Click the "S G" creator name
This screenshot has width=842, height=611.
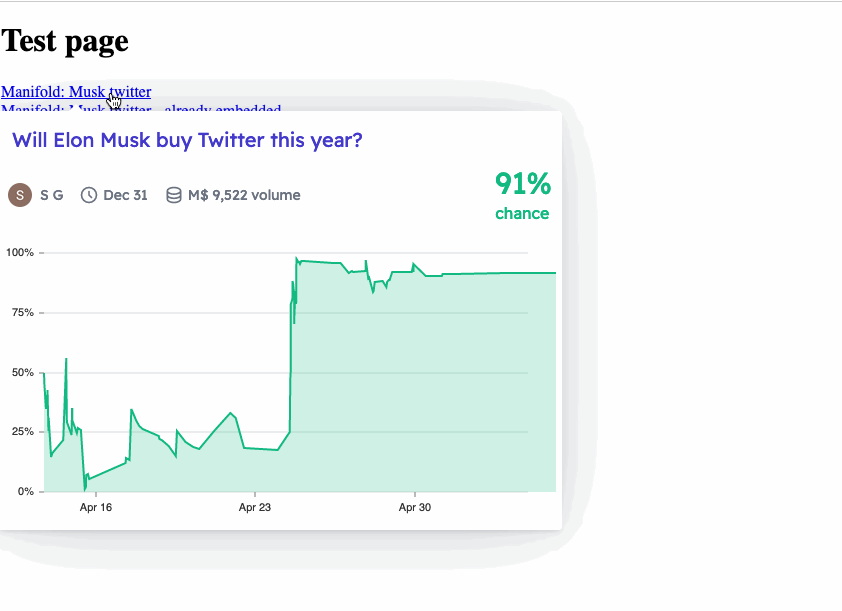click(52, 195)
